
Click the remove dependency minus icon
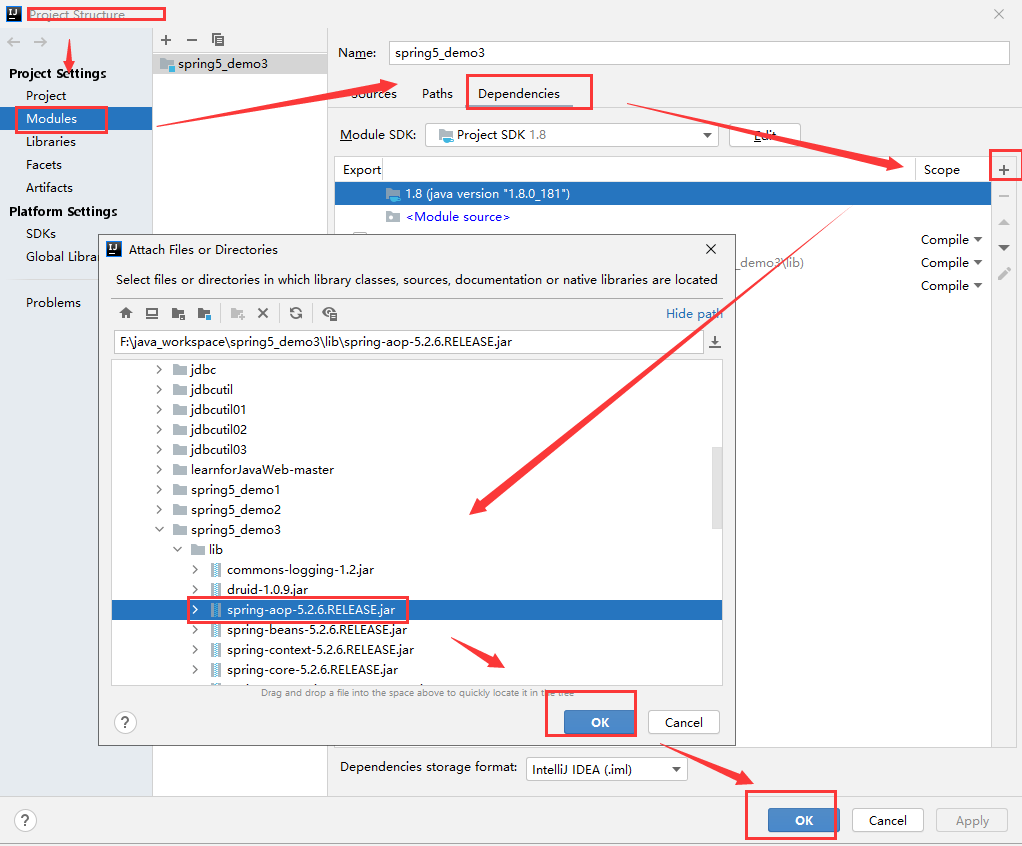pos(1004,196)
